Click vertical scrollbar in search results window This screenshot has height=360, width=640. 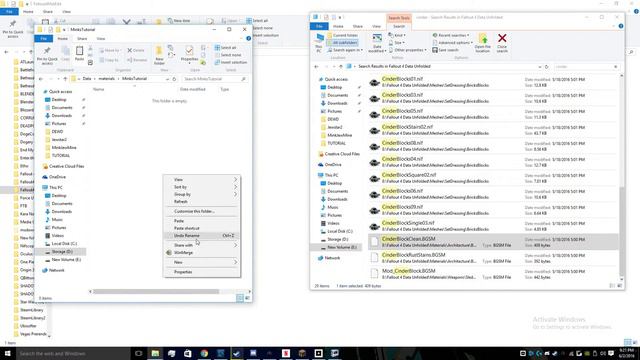click(x=622, y=231)
